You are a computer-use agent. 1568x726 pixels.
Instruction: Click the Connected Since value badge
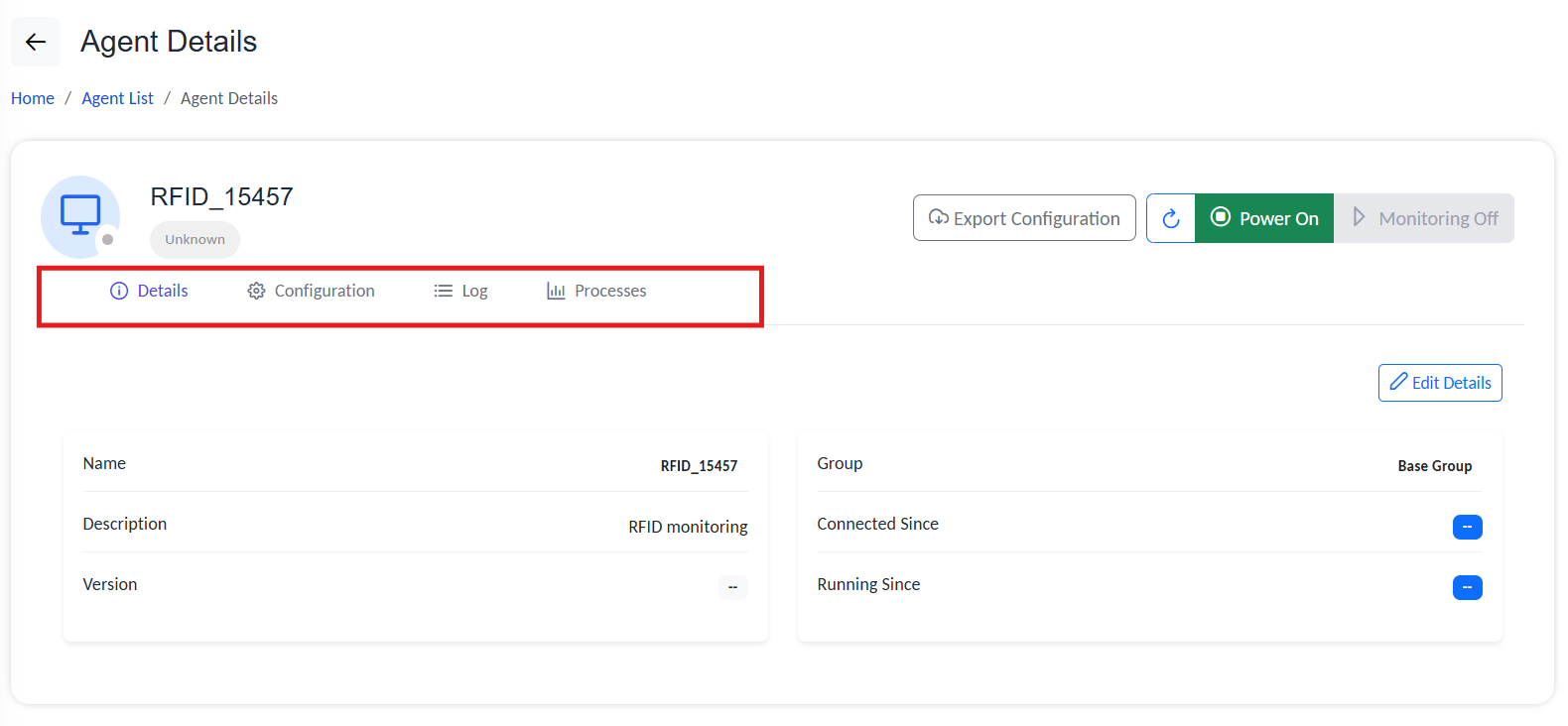(x=1467, y=527)
